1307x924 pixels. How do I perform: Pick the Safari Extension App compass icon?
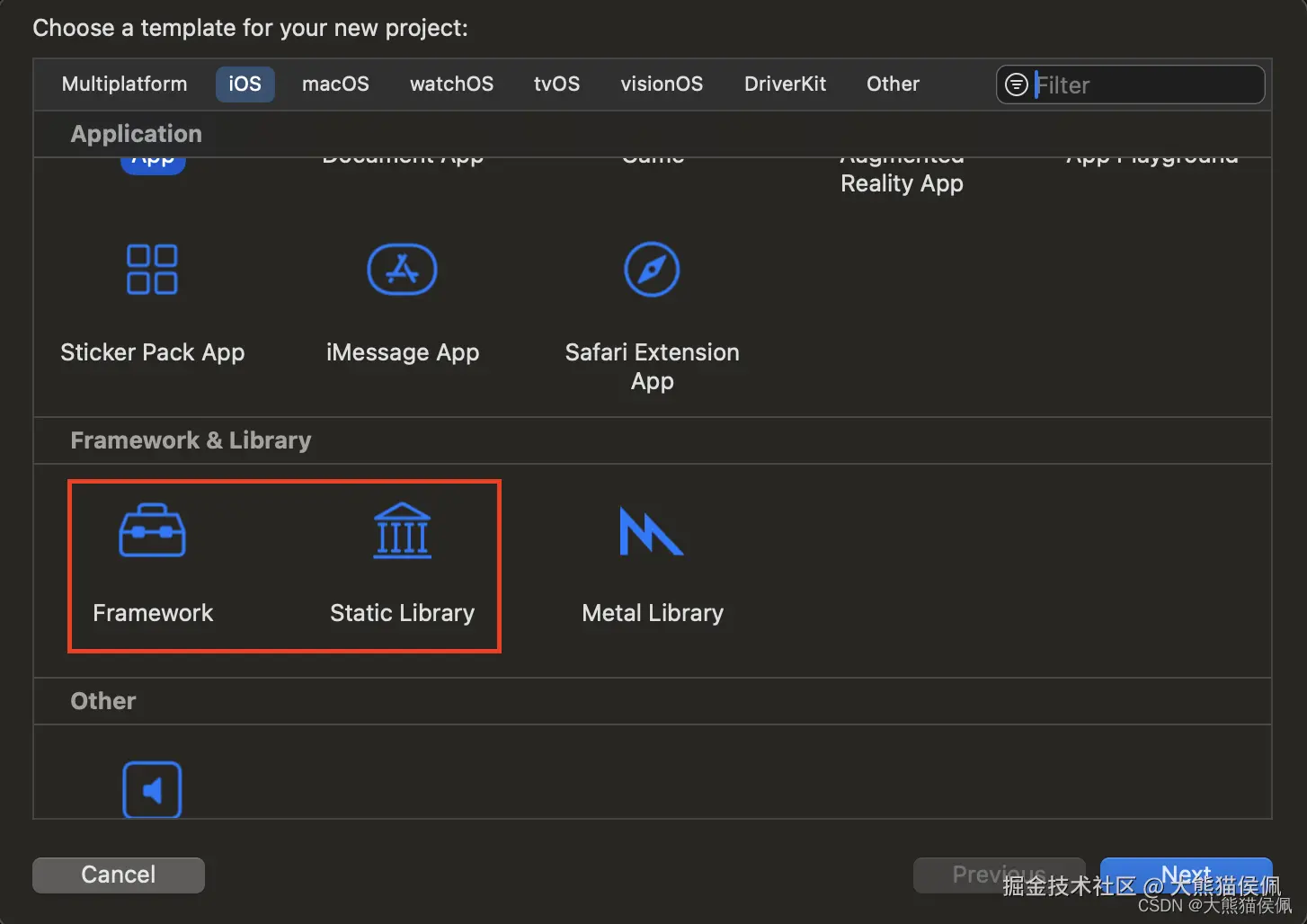tap(652, 269)
